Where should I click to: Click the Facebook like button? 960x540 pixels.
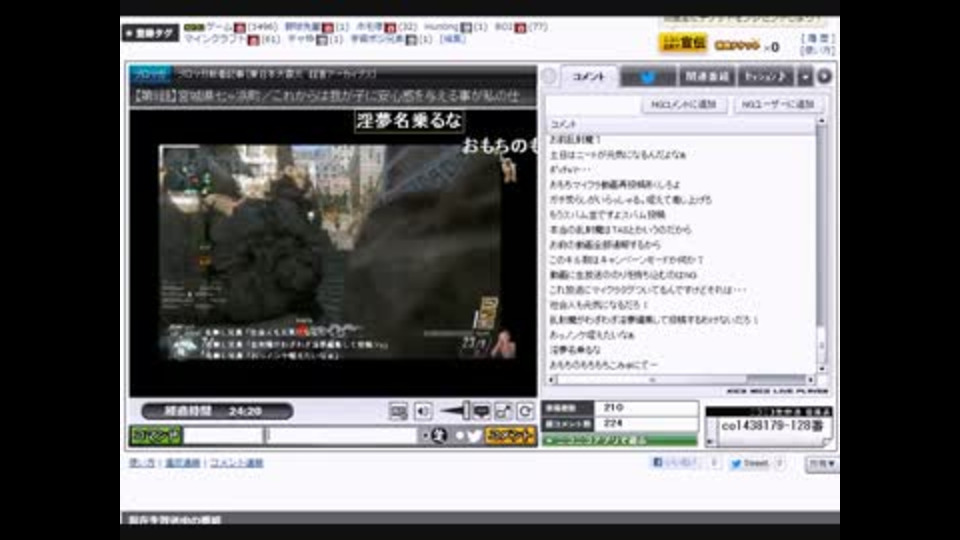point(675,463)
